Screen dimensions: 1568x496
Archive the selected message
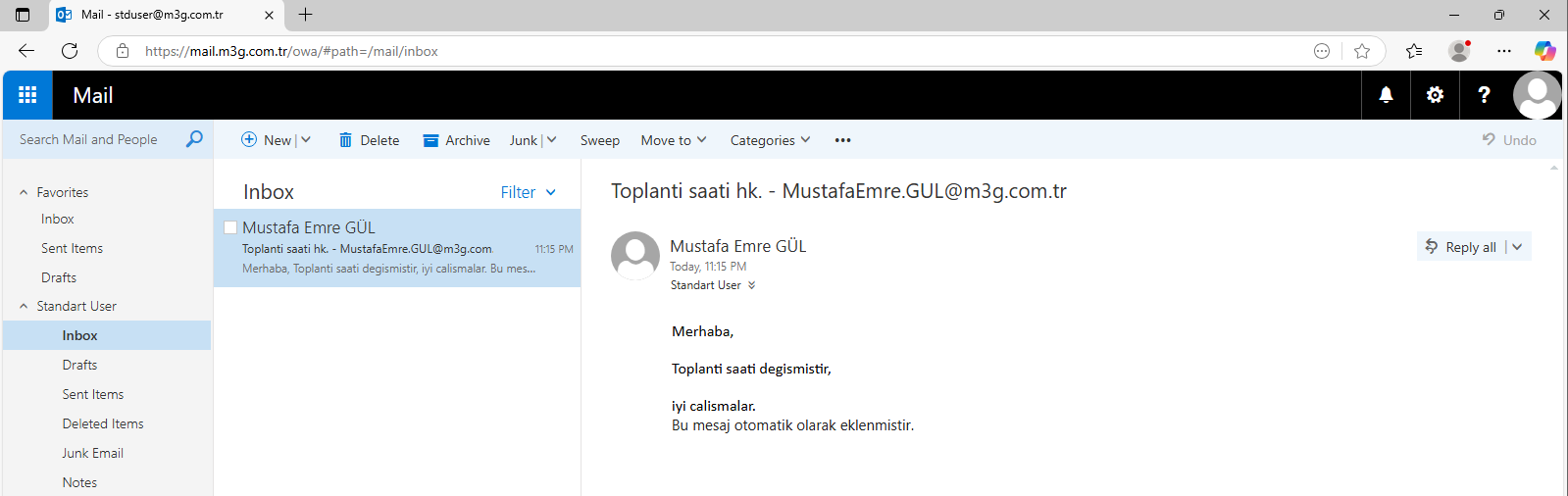456,140
